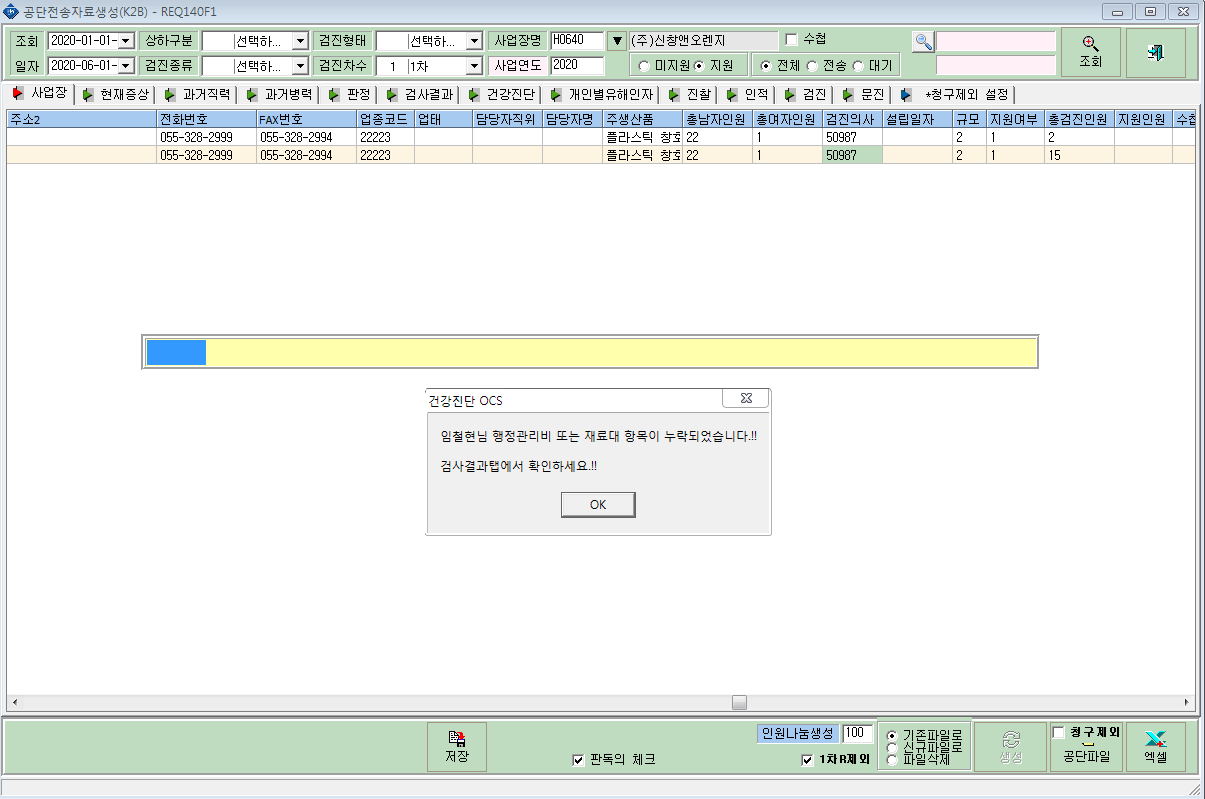Click the 저장 save icon button

click(457, 746)
